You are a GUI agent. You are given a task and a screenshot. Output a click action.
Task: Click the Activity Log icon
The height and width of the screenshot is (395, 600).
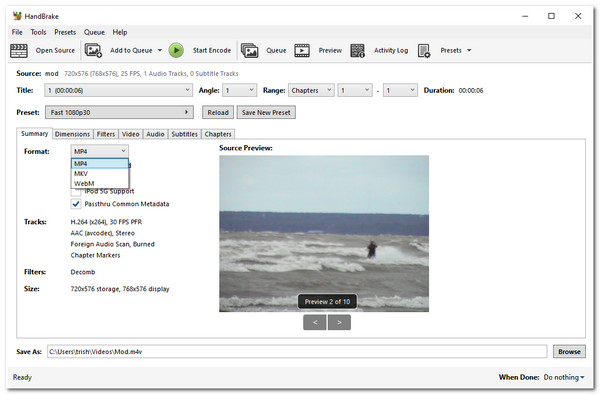pos(357,51)
